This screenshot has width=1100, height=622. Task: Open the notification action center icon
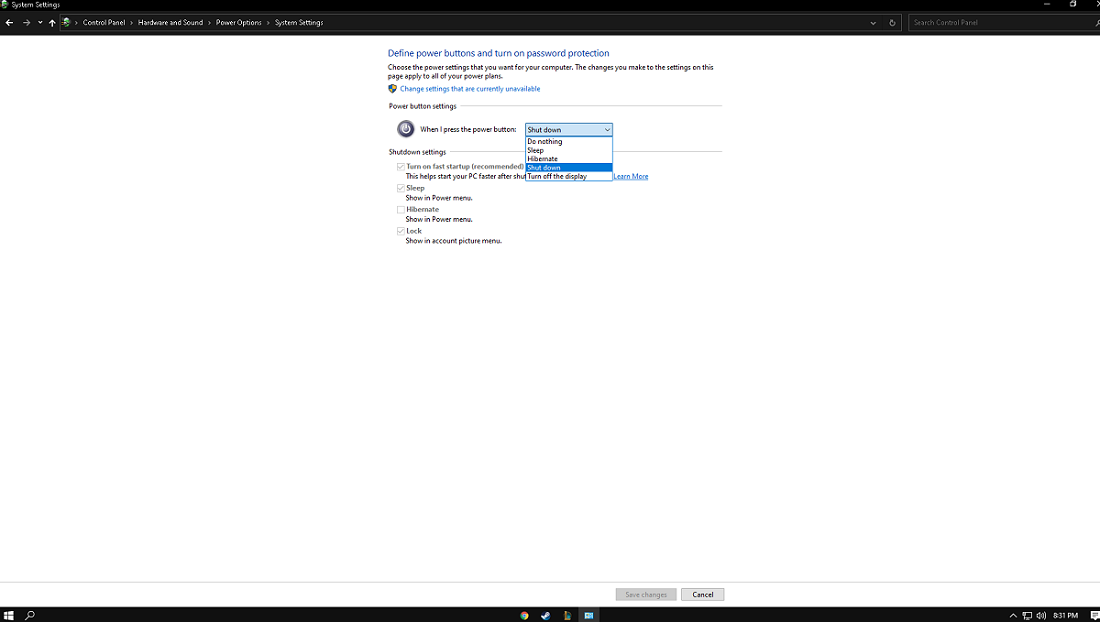(1094, 615)
